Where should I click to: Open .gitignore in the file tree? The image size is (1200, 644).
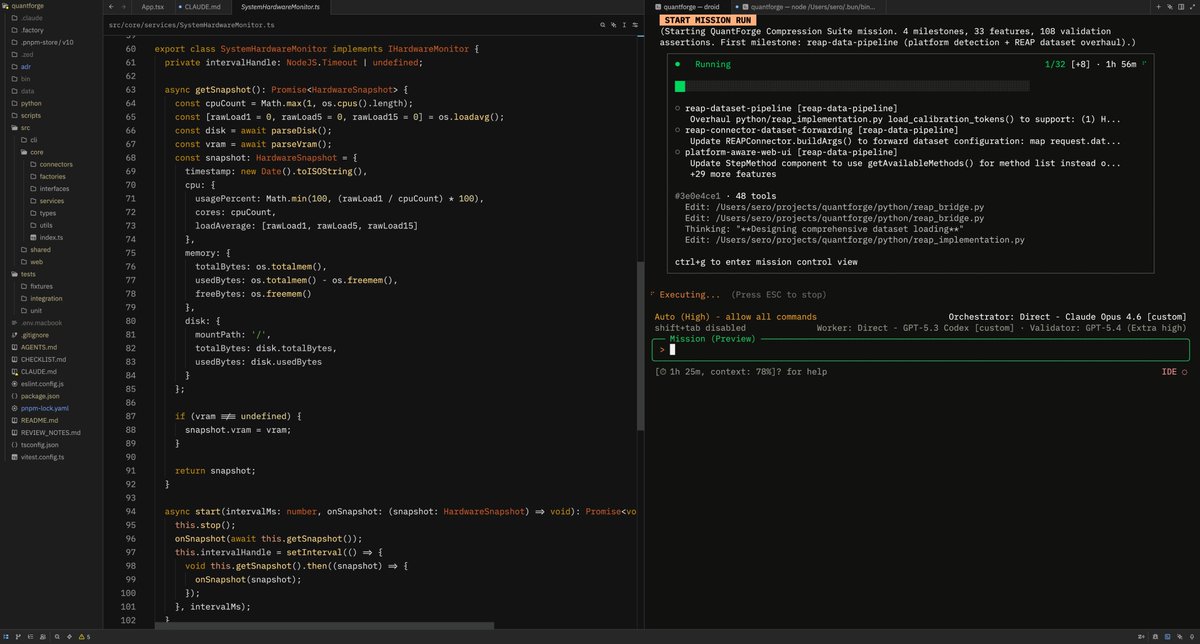coord(35,334)
